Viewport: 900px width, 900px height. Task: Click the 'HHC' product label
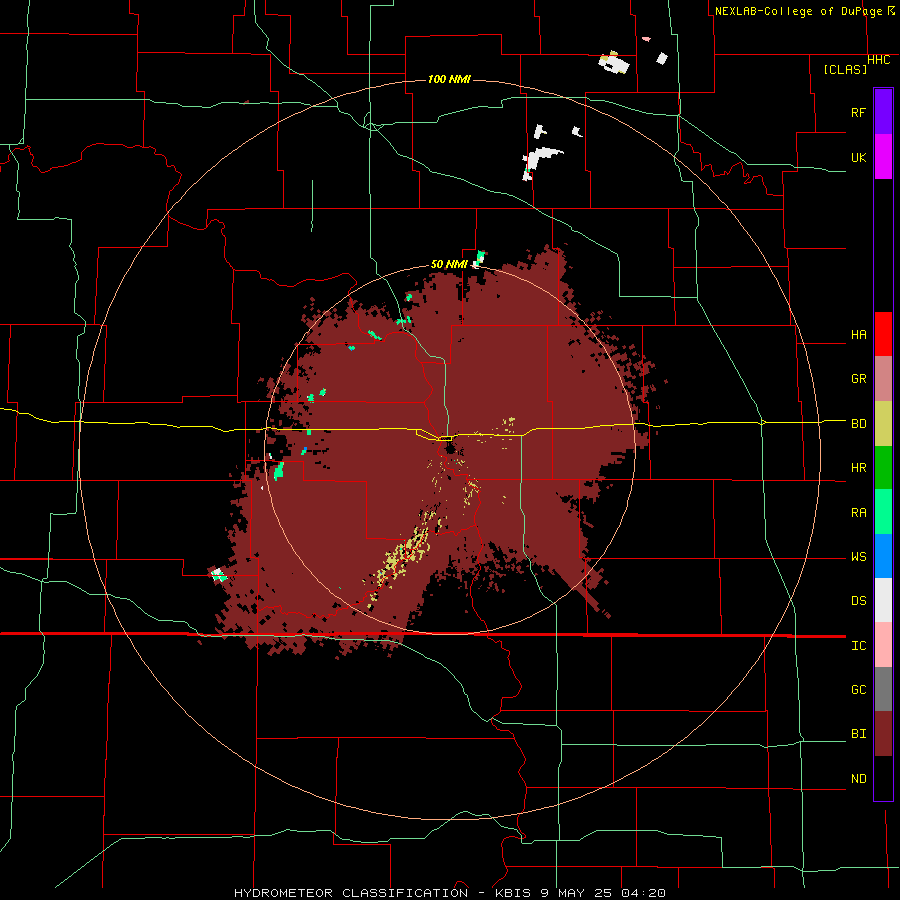(878, 60)
